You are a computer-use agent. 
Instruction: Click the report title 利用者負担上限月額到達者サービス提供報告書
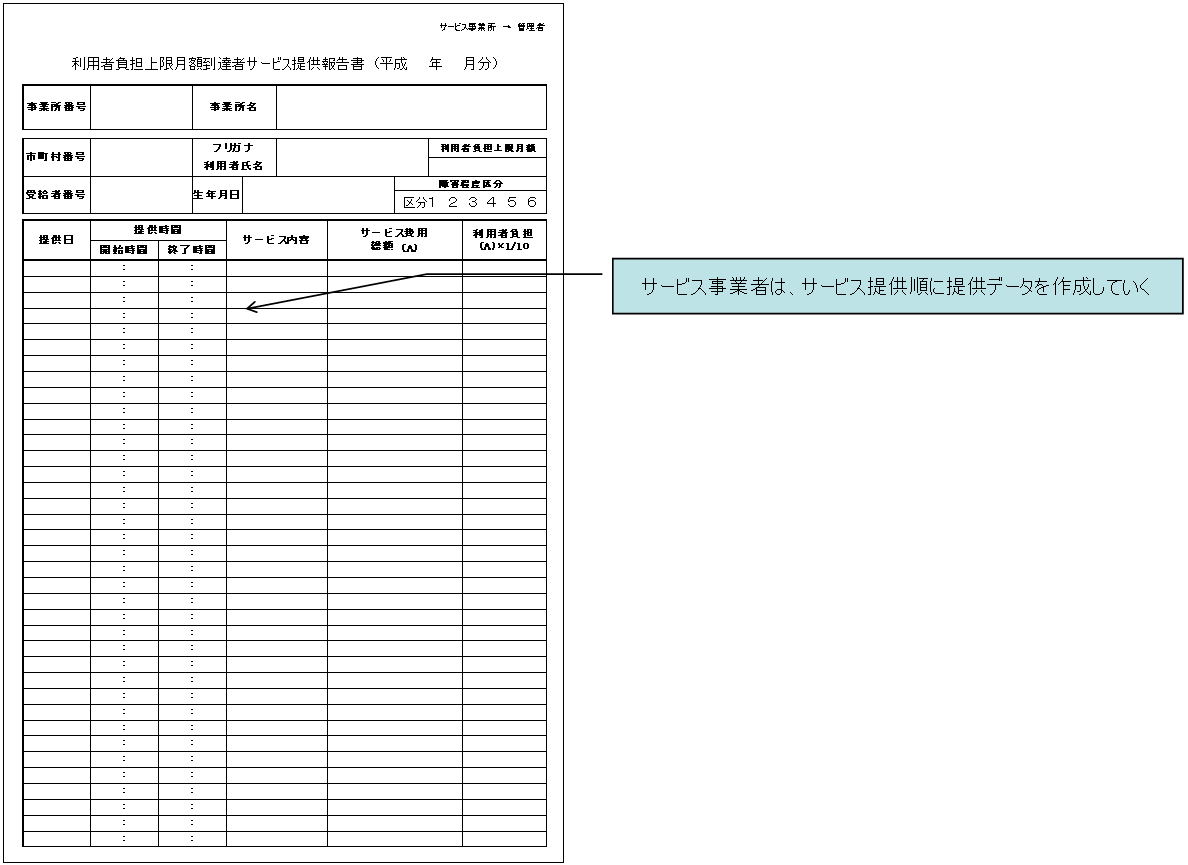(285, 64)
